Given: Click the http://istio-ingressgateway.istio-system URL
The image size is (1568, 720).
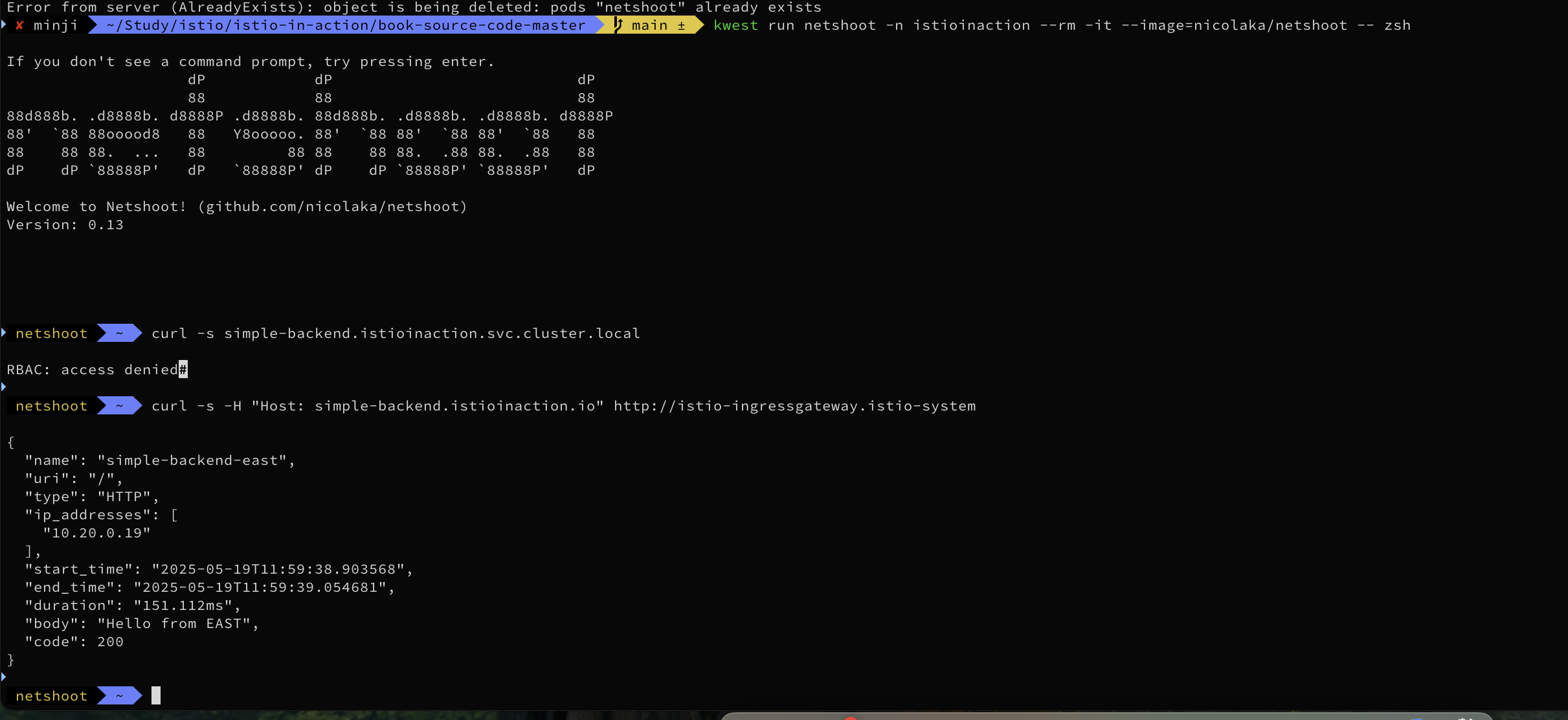Looking at the screenshot, I should click(x=794, y=406).
